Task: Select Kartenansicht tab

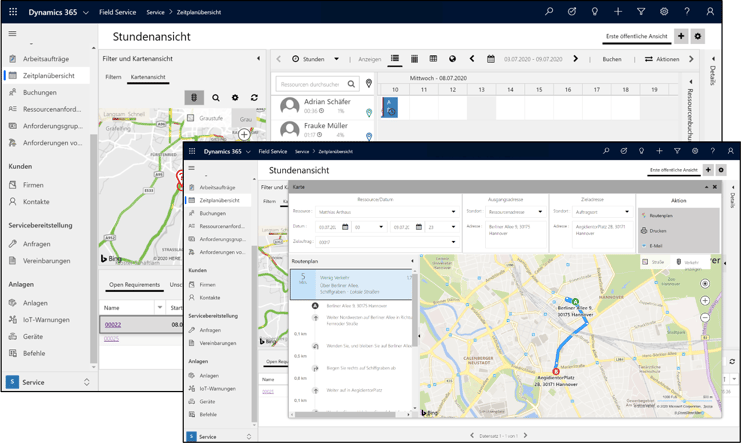Action: 148,76
